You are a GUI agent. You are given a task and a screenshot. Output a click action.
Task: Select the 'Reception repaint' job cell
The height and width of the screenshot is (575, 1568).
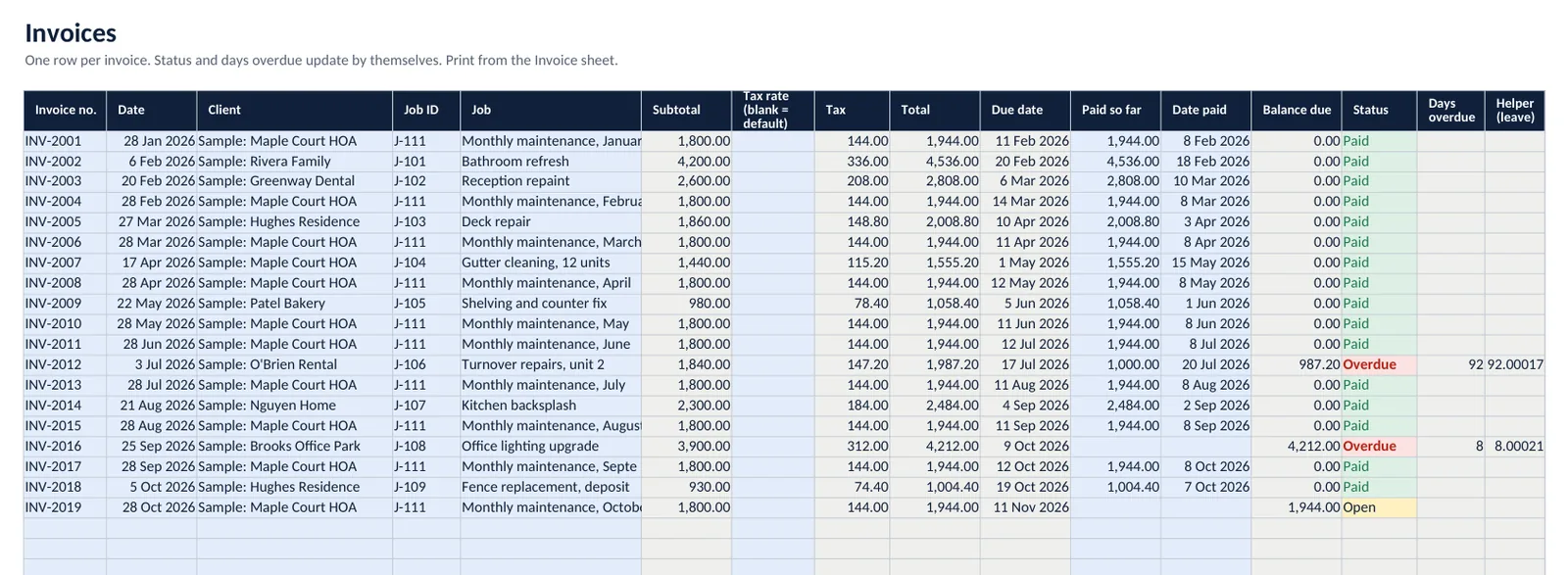click(x=551, y=181)
